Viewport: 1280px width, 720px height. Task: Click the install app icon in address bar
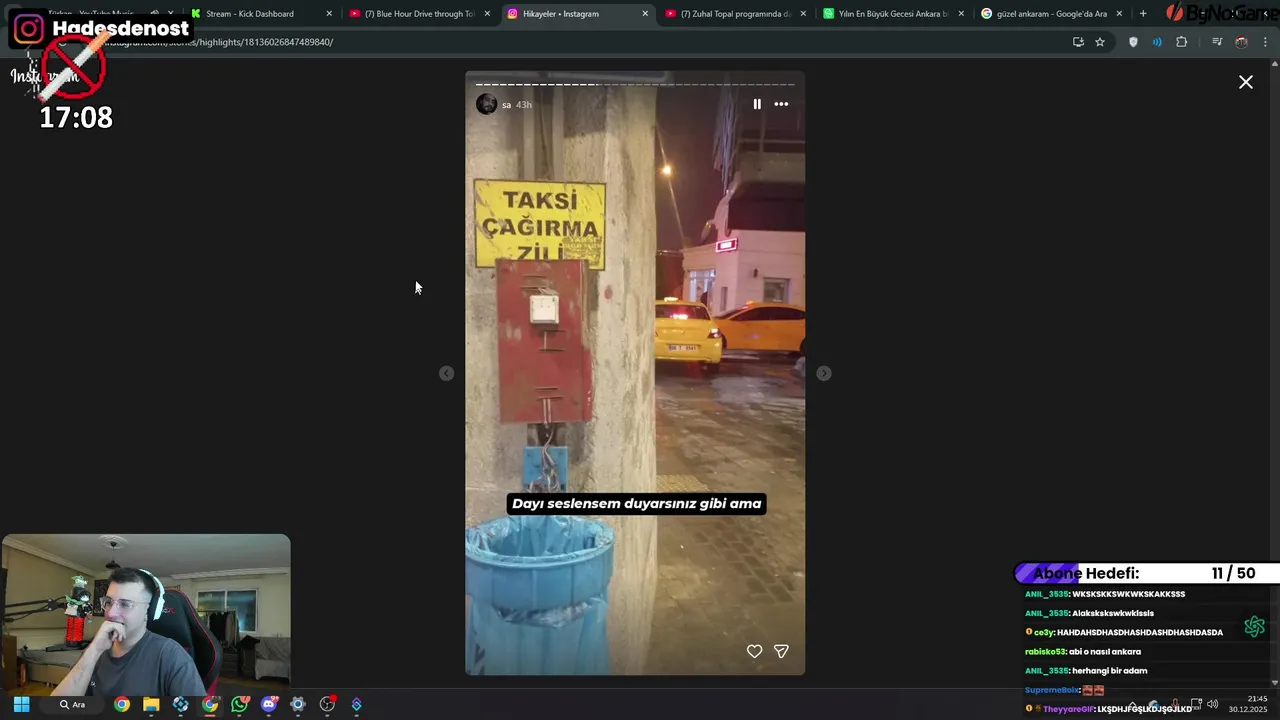pos(1078,42)
